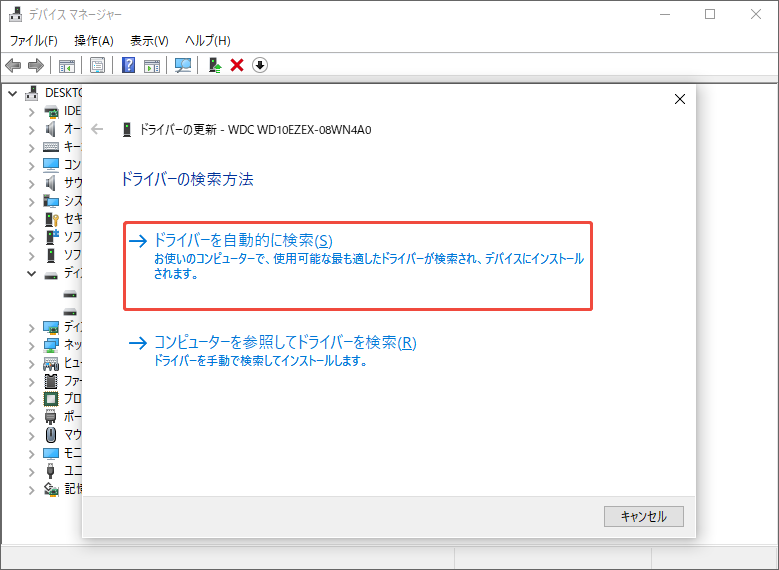Screen dimensions: 779x570
Task: Choose ドライバーを自動的に検索(S) option
Action: pyautogui.click(x=358, y=266)
